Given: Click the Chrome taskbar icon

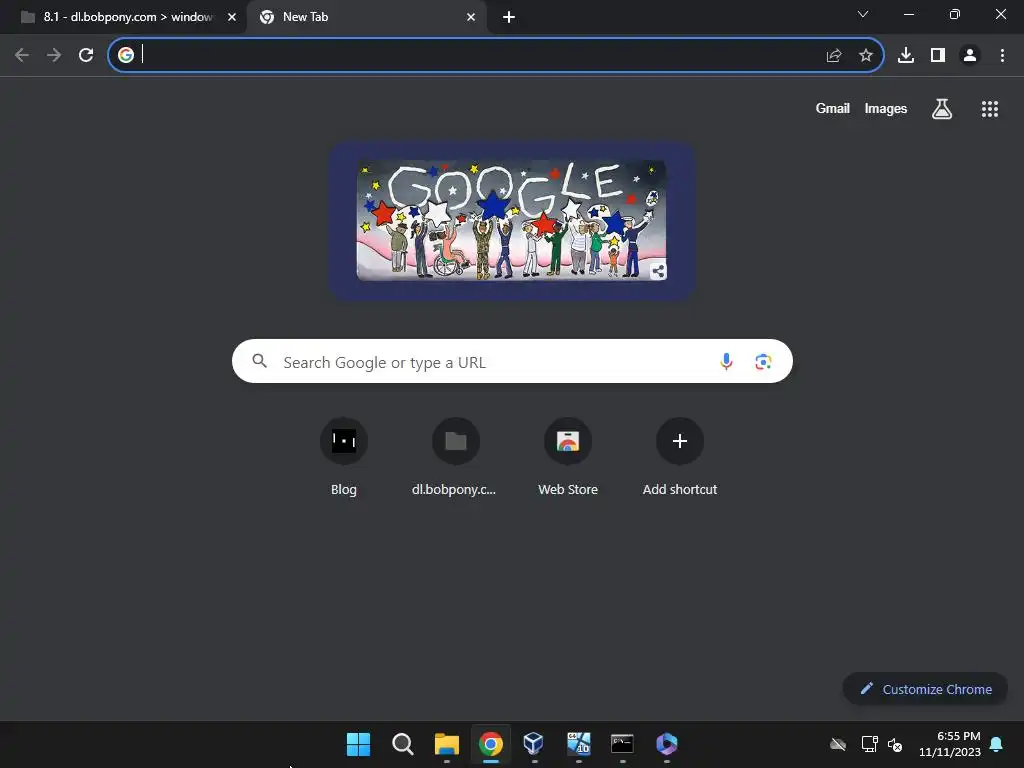Looking at the screenshot, I should click(x=490, y=744).
